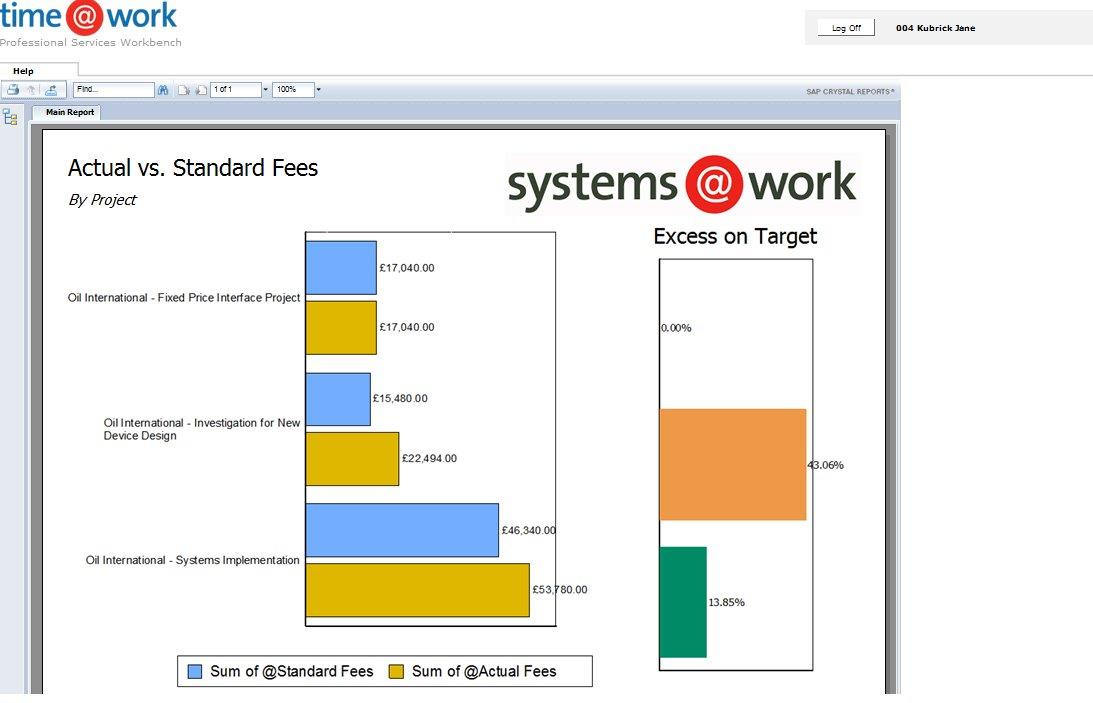This screenshot has width=1093, height=703.
Task: Click the 'By Project' subtitle
Action: (102, 200)
